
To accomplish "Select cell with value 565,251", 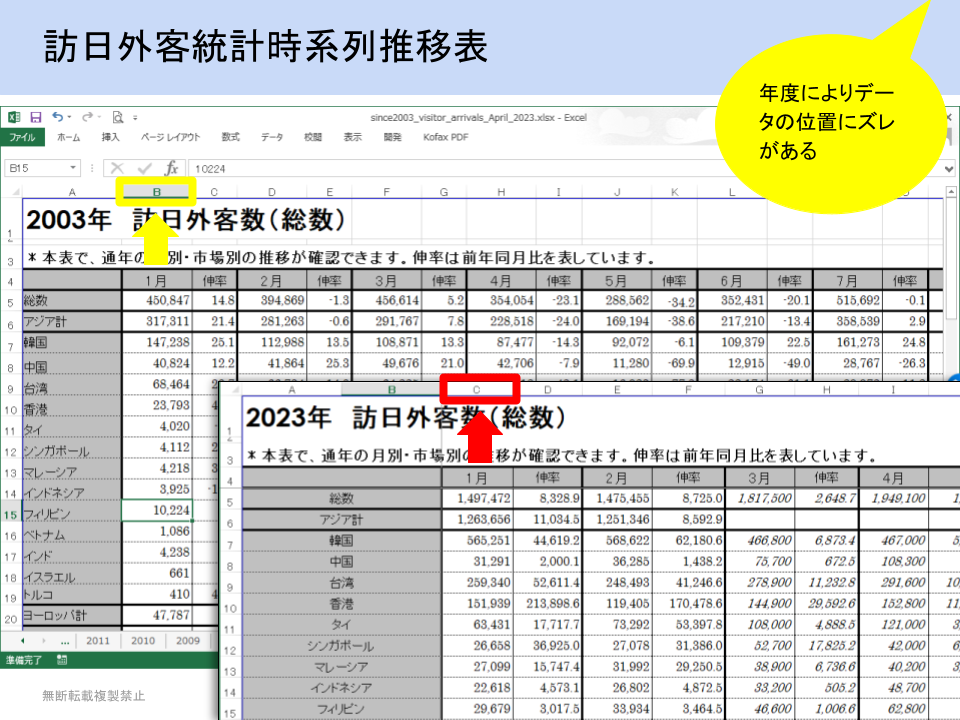I will point(478,541).
